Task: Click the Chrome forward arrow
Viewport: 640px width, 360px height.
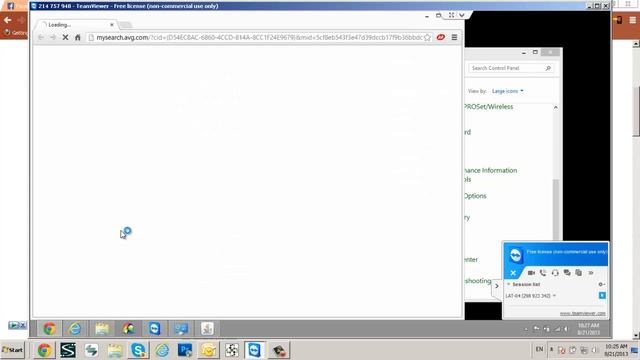Action: (x=53, y=37)
